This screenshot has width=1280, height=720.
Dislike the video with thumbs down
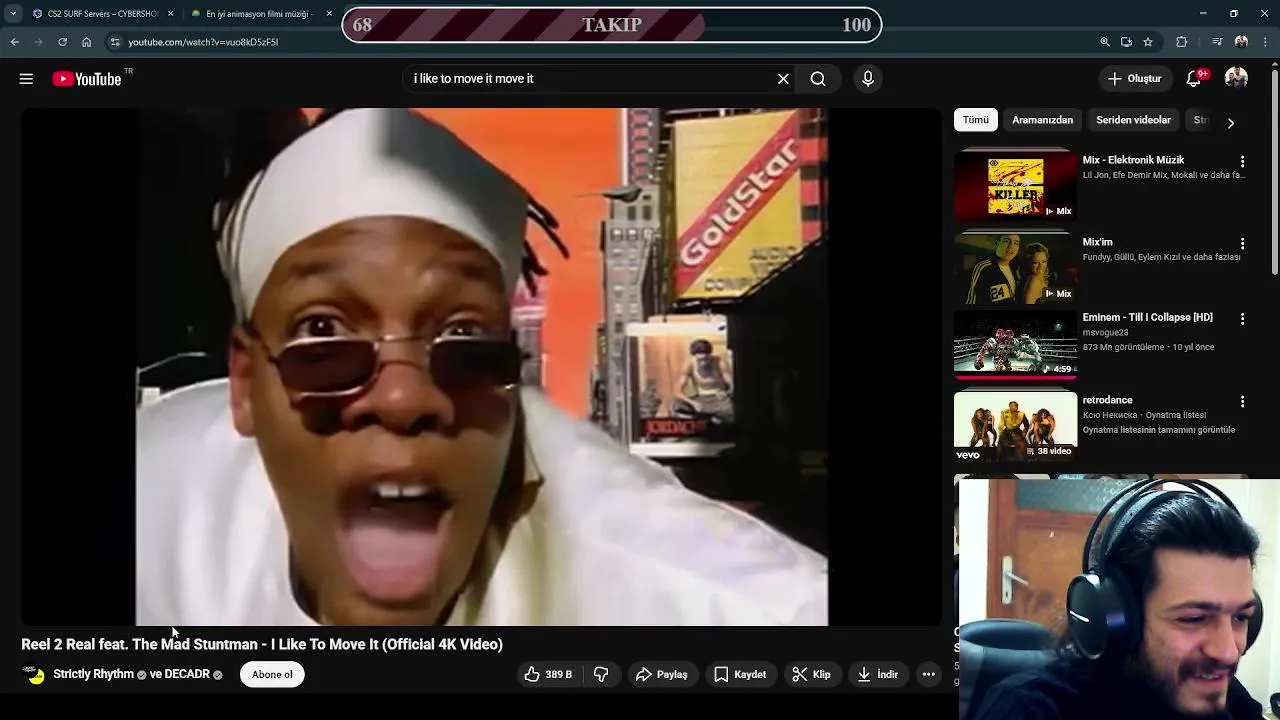[x=601, y=675]
